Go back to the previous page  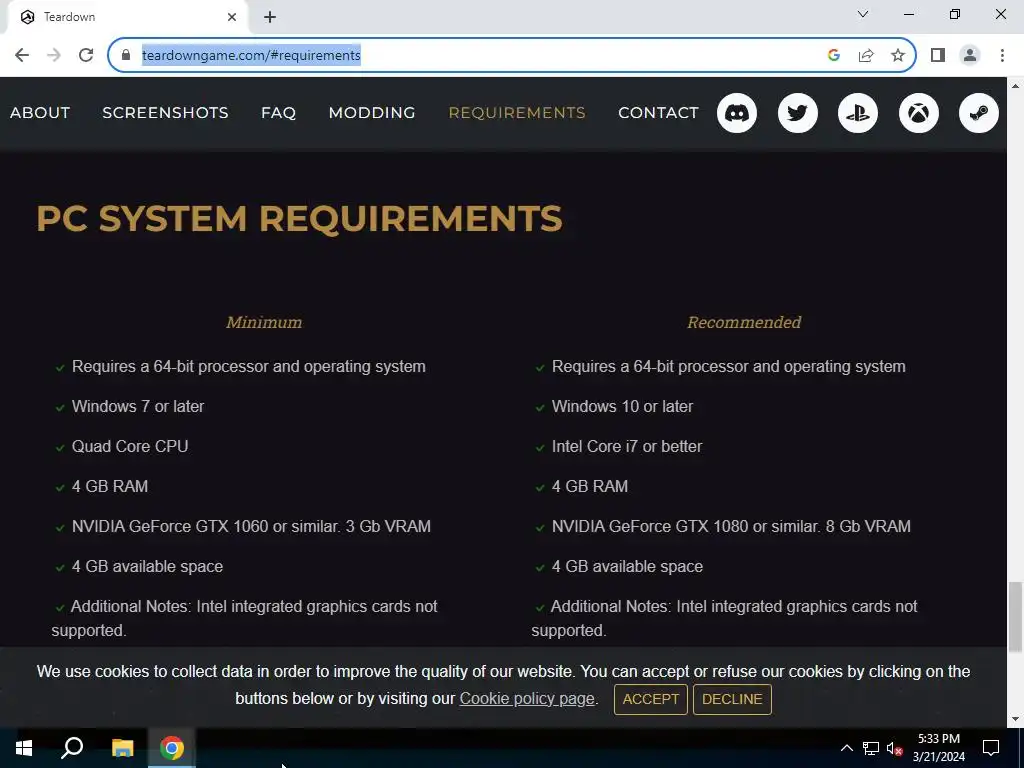(x=22, y=55)
